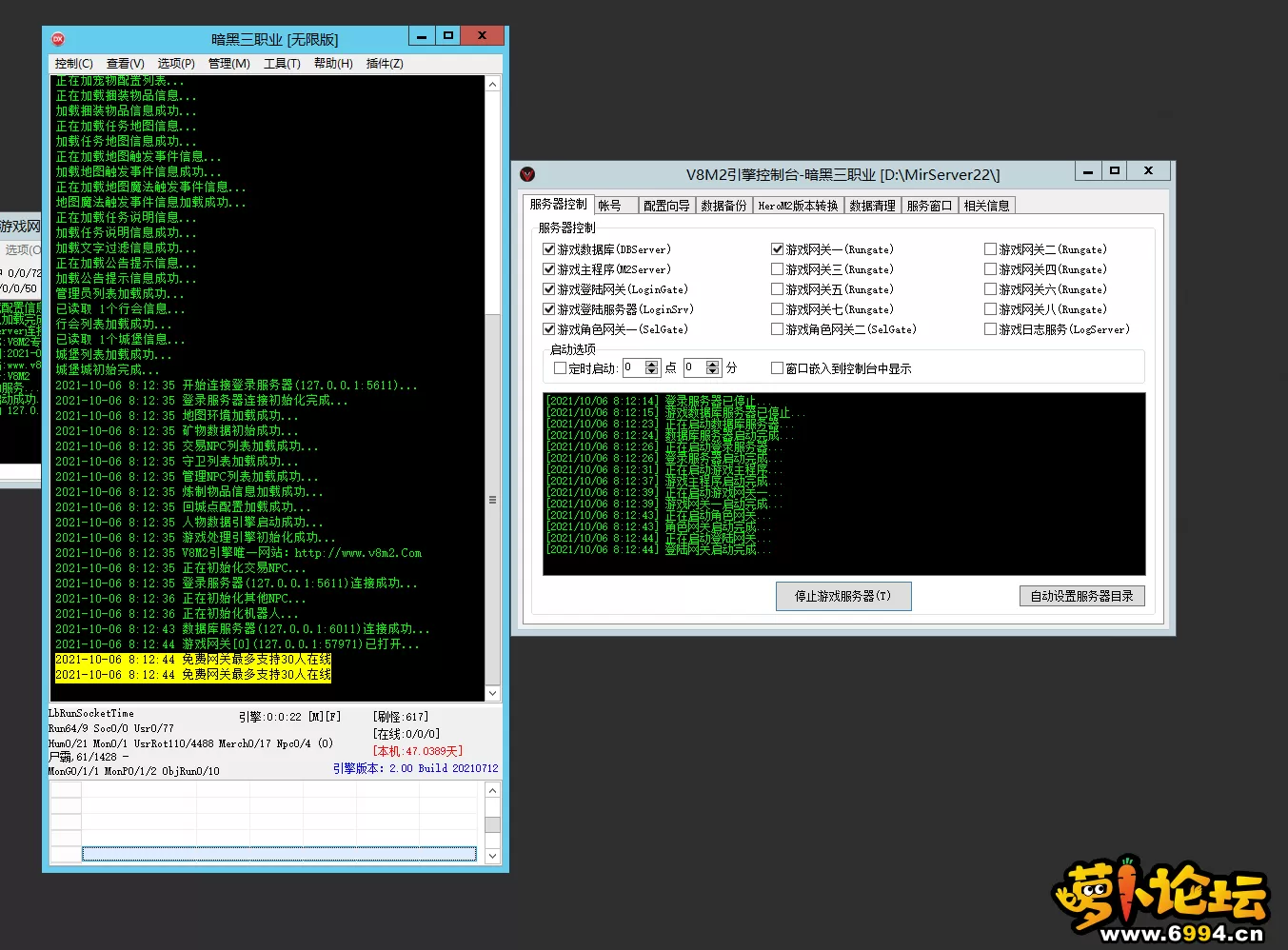Click the minute input field for timed start
1288x950 pixels.
pyautogui.click(x=695, y=367)
